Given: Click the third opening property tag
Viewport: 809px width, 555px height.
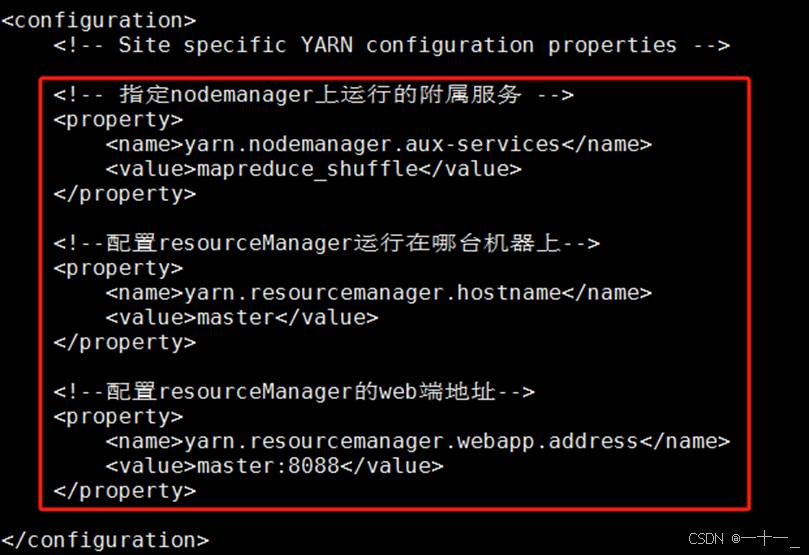Looking at the screenshot, I should [118, 417].
